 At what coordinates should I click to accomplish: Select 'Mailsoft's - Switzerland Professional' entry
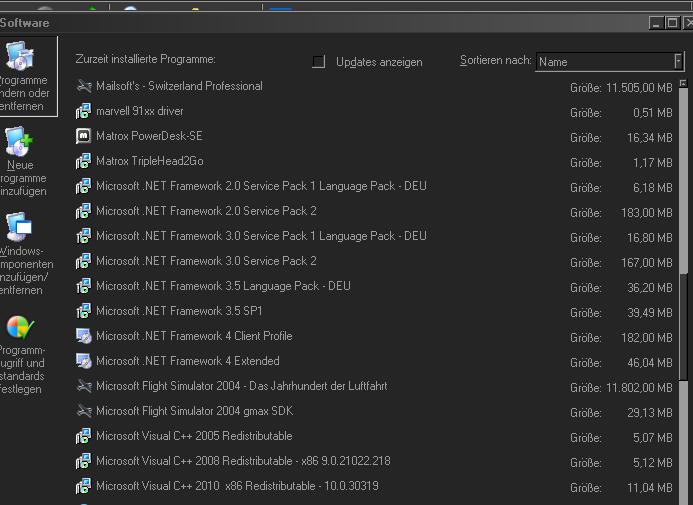click(x=179, y=86)
